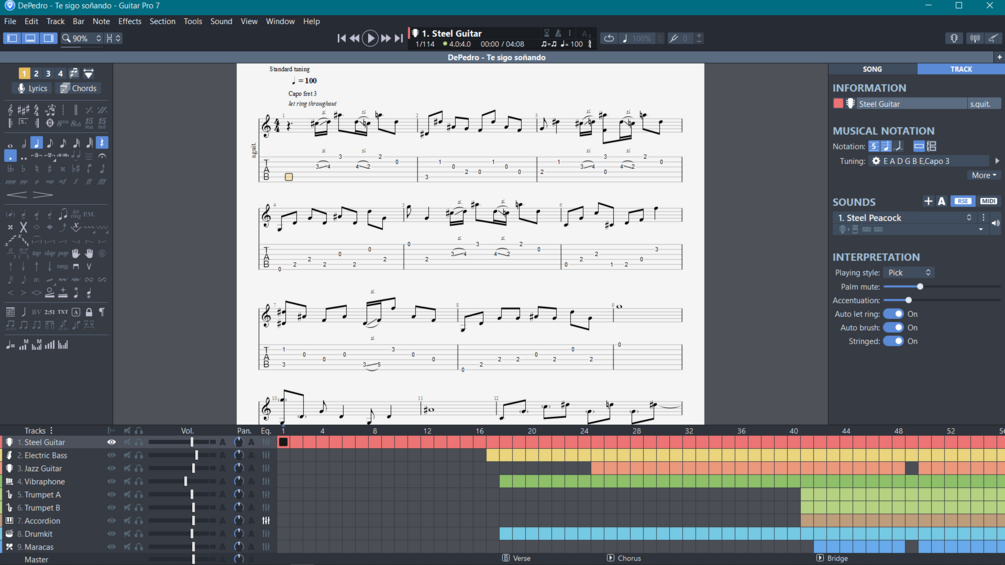Jump to the first bar

[x=342, y=38]
